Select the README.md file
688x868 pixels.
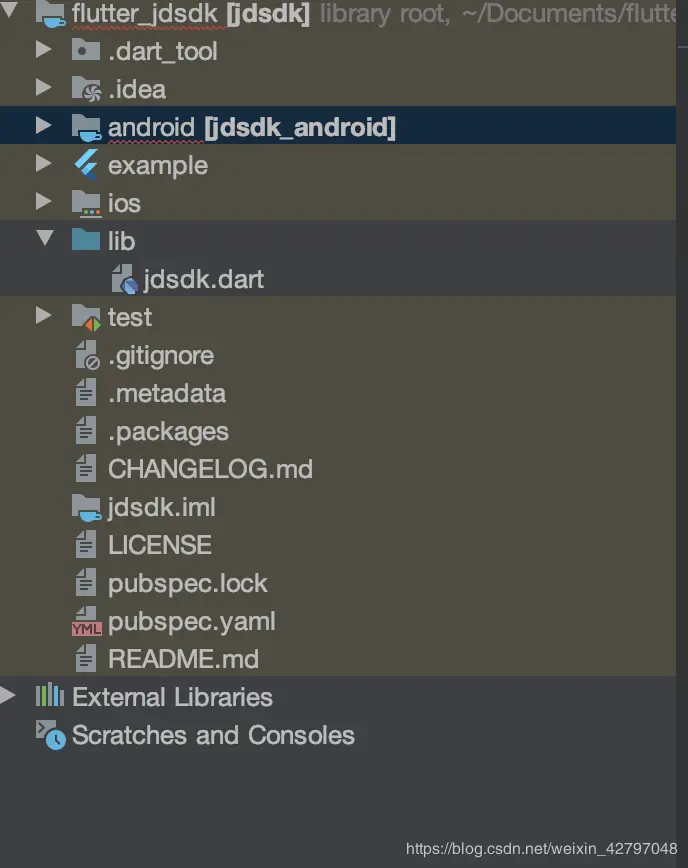coord(183,660)
